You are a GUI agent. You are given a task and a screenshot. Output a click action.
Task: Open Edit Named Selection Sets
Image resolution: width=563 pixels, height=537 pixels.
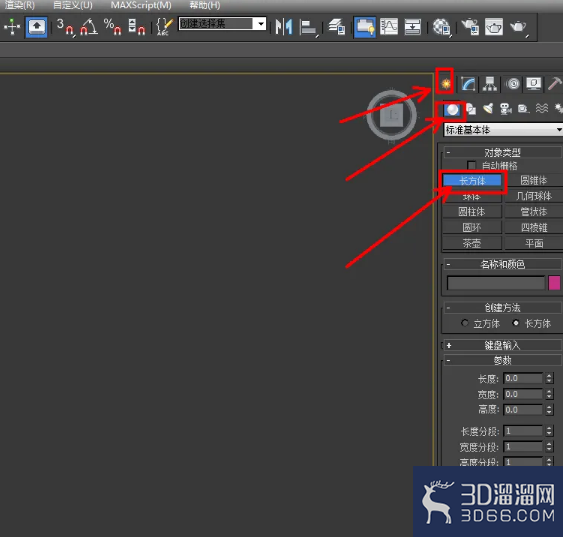pyautogui.click(x=164, y=27)
